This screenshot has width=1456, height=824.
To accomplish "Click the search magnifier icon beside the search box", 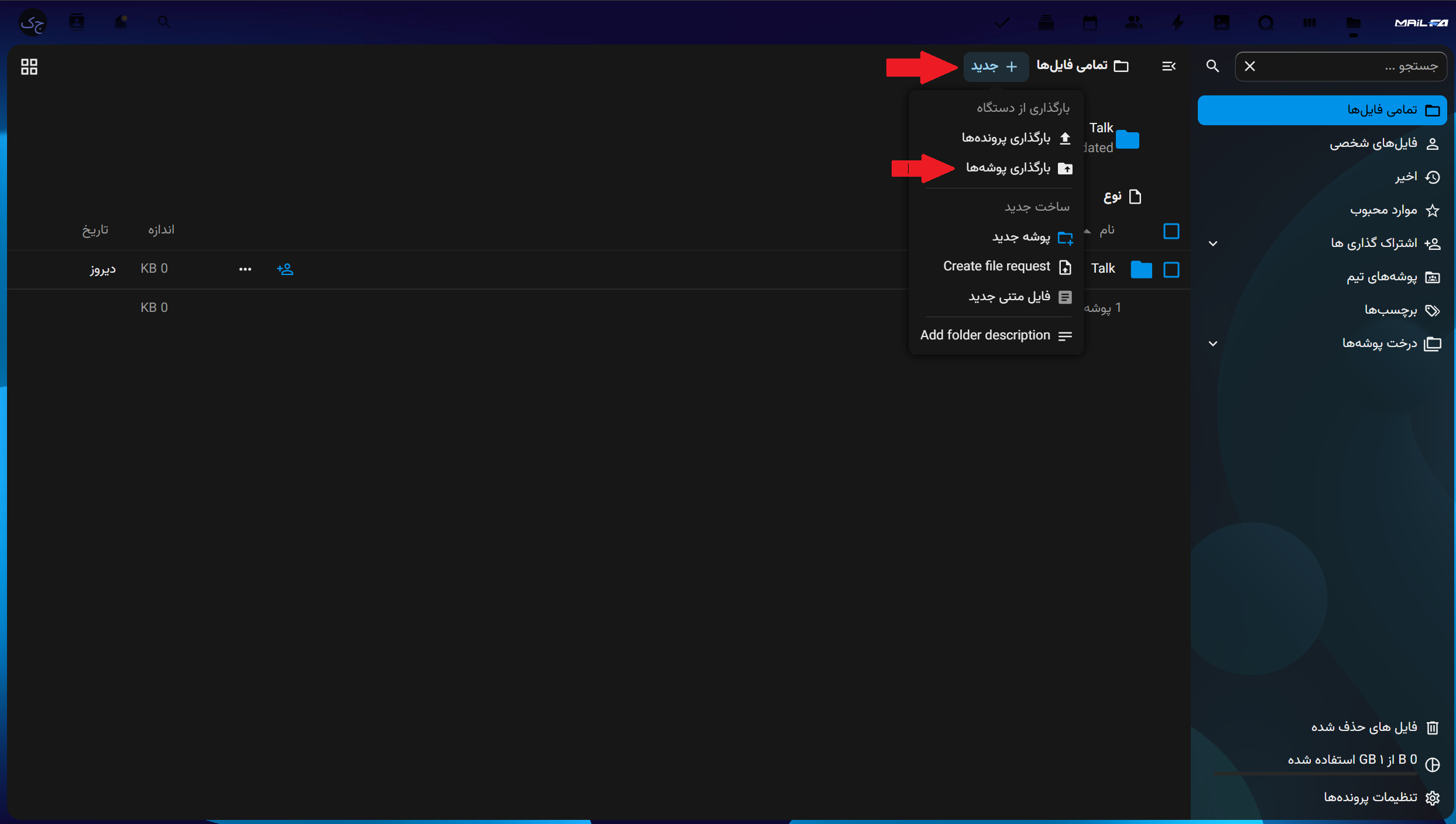I will pyautogui.click(x=1212, y=66).
